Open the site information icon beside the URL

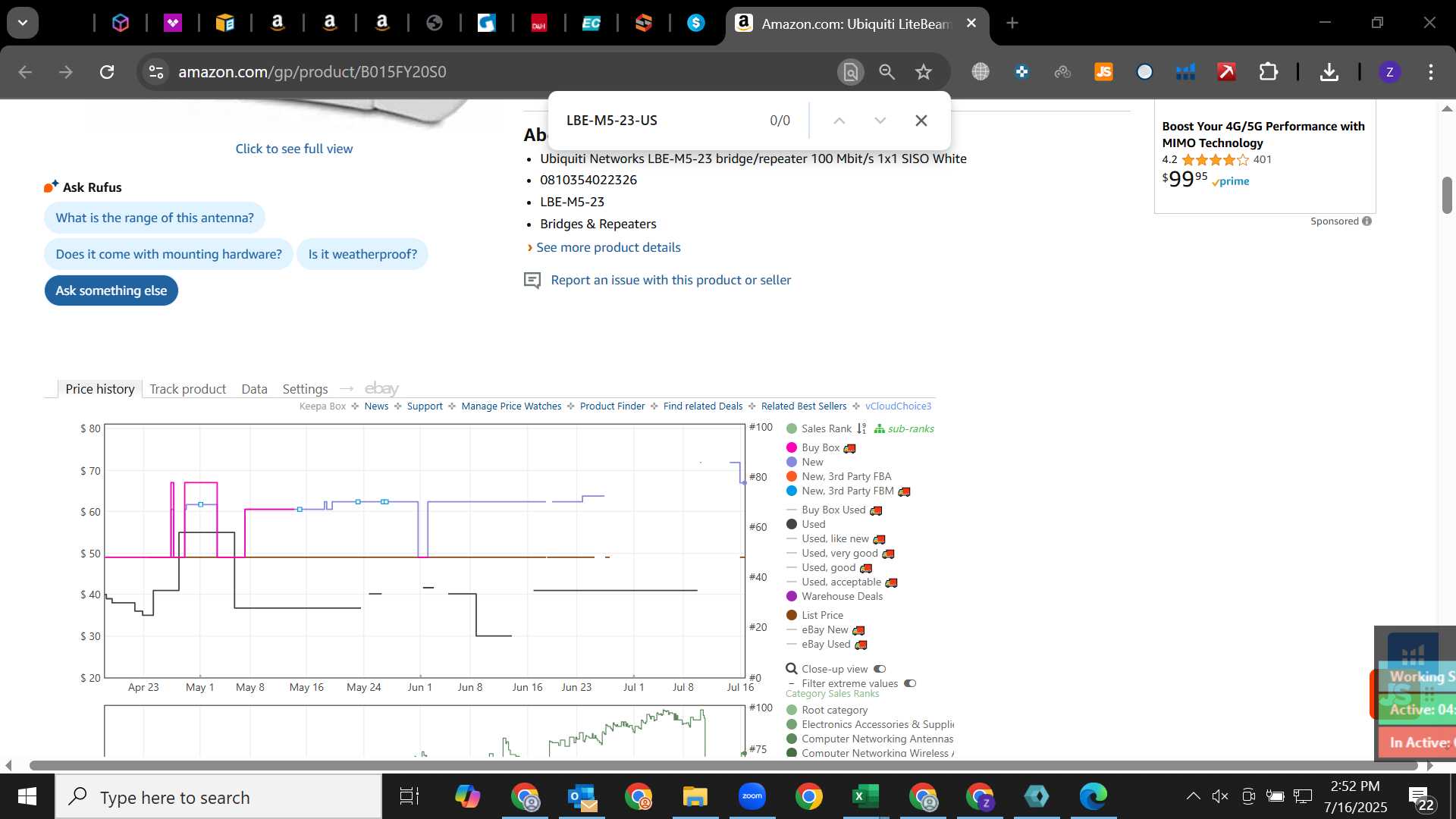pos(155,72)
